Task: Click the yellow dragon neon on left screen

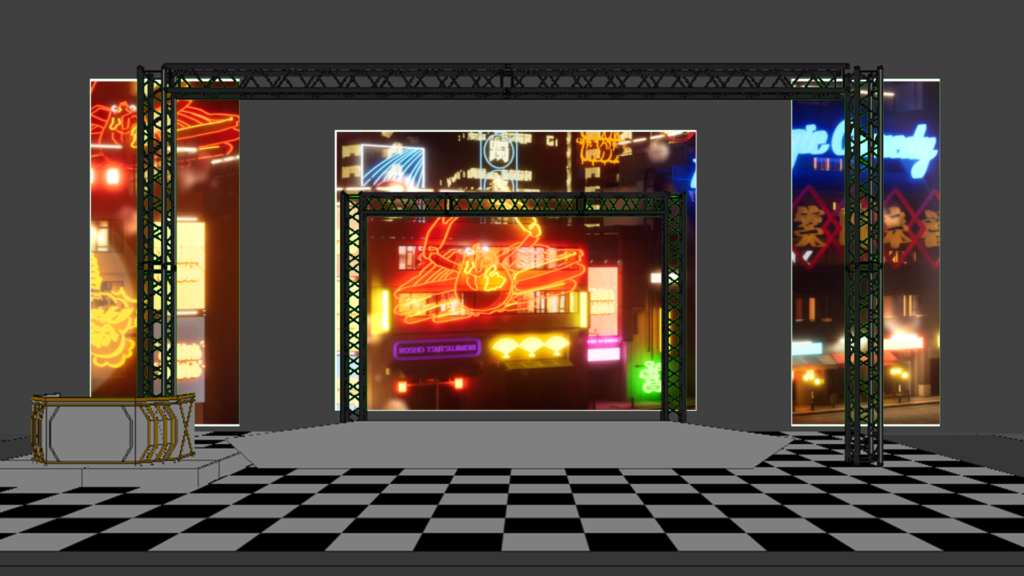Action: [x=110, y=320]
